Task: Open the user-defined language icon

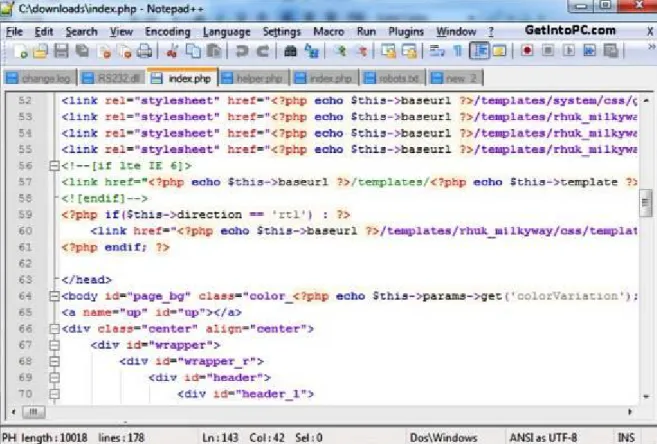Action: [x=499, y=51]
